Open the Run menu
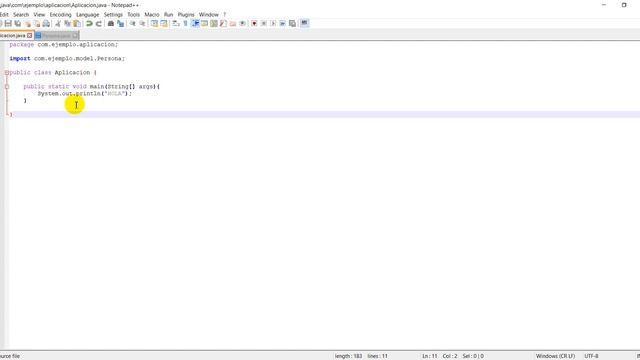This screenshot has height=360, width=640. pos(168,15)
